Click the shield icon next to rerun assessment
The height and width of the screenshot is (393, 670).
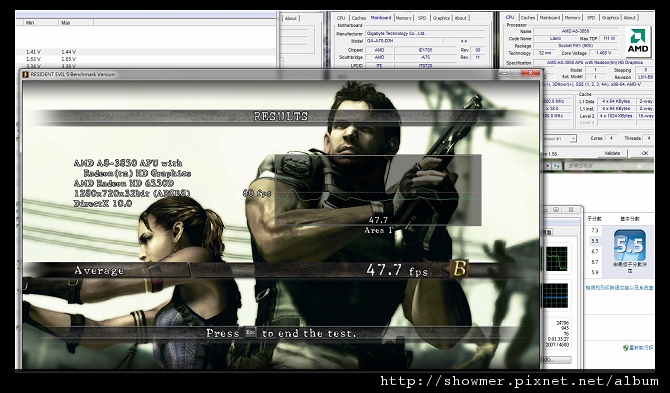coord(625,348)
